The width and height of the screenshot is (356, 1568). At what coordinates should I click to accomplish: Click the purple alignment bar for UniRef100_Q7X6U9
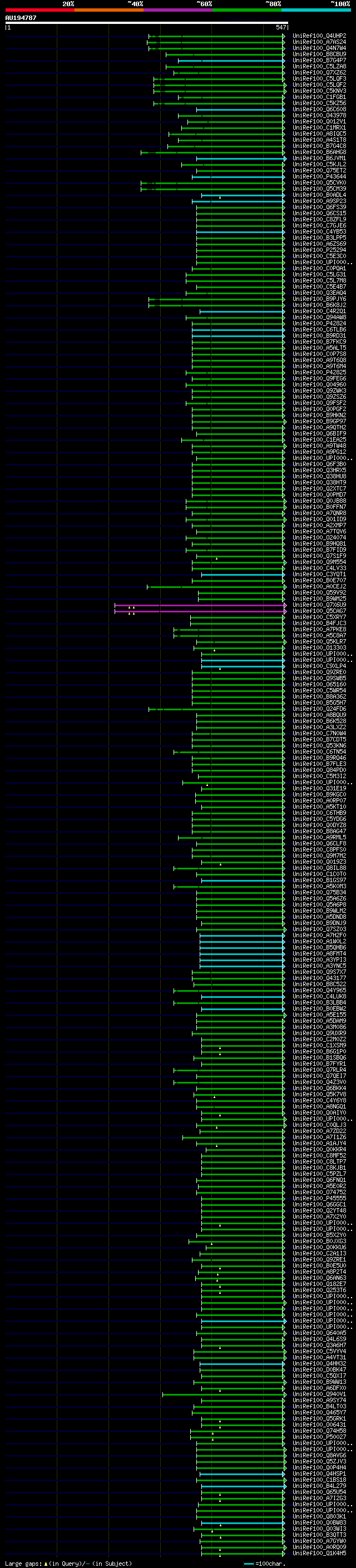click(x=200, y=605)
